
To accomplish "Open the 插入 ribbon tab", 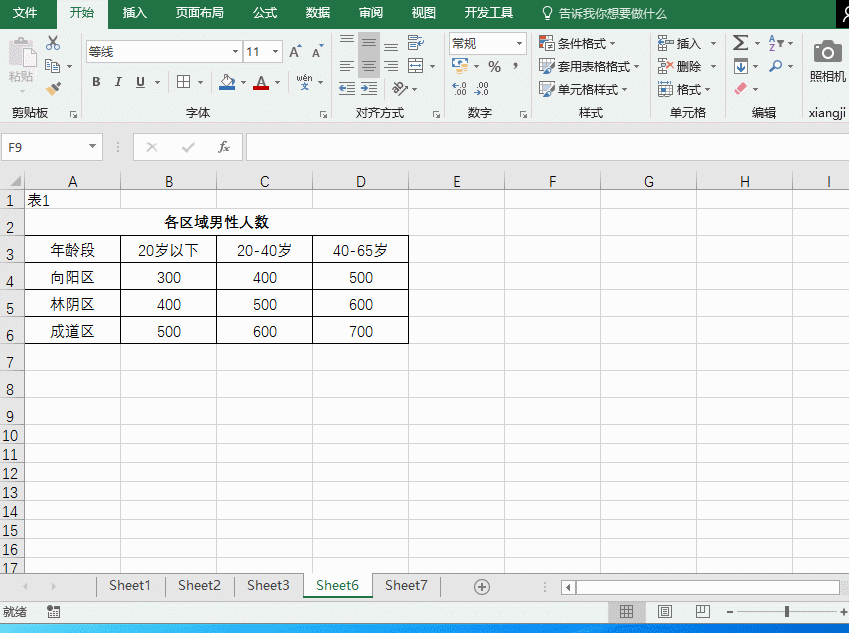I will click(x=134, y=13).
